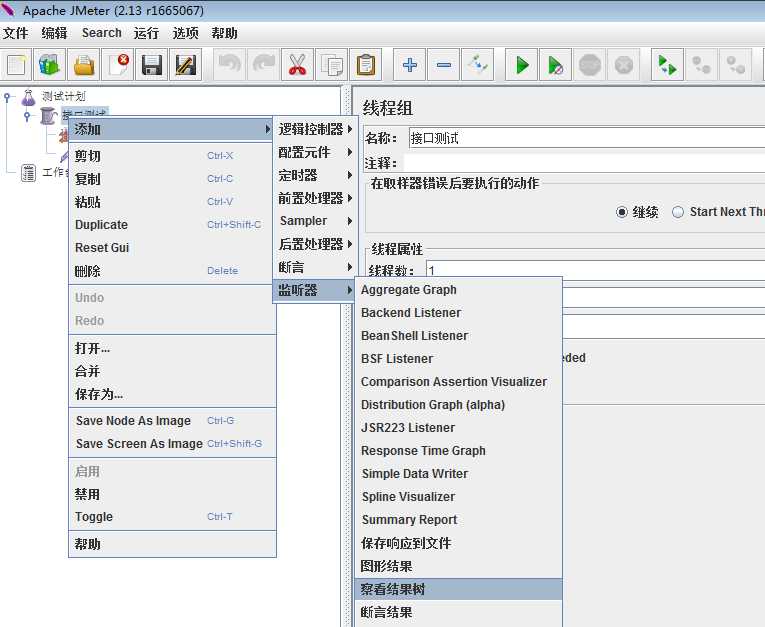The height and width of the screenshot is (627, 765).
Task: Click the New test plan toolbar icon
Action: tap(16, 64)
